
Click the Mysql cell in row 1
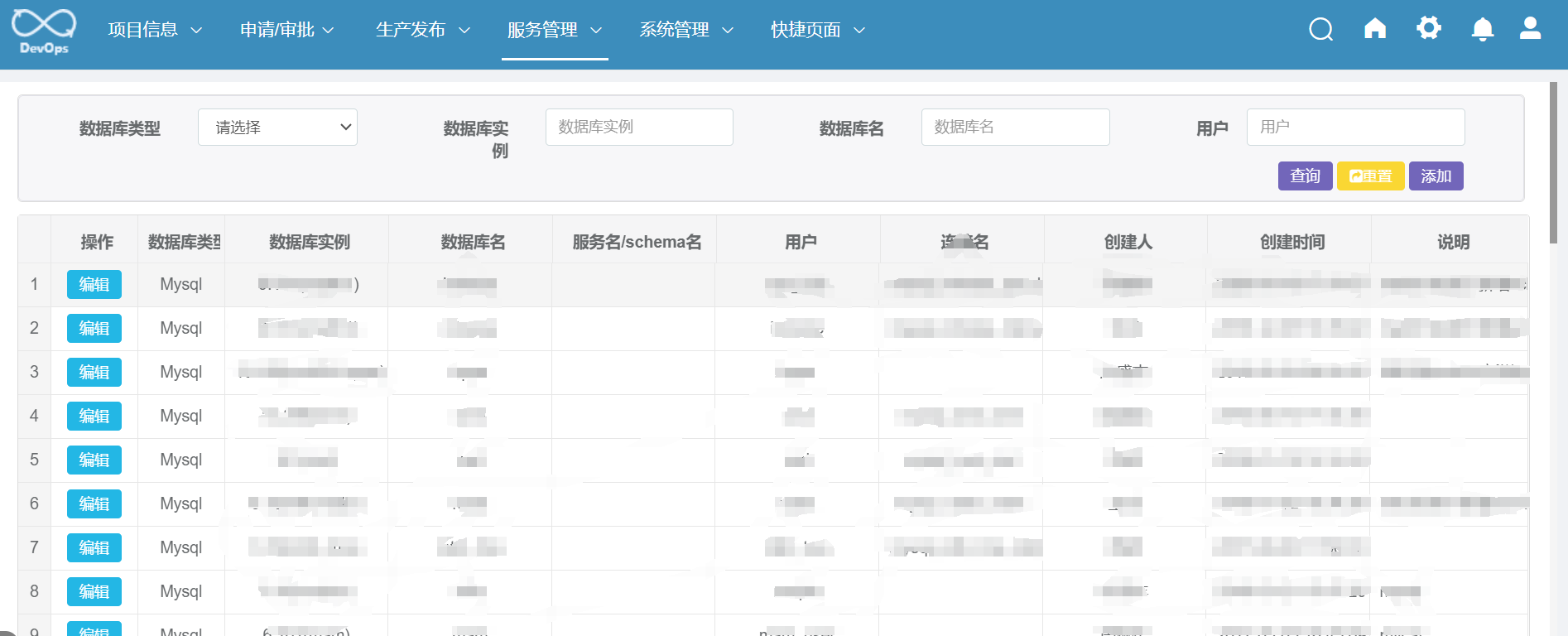180,284
